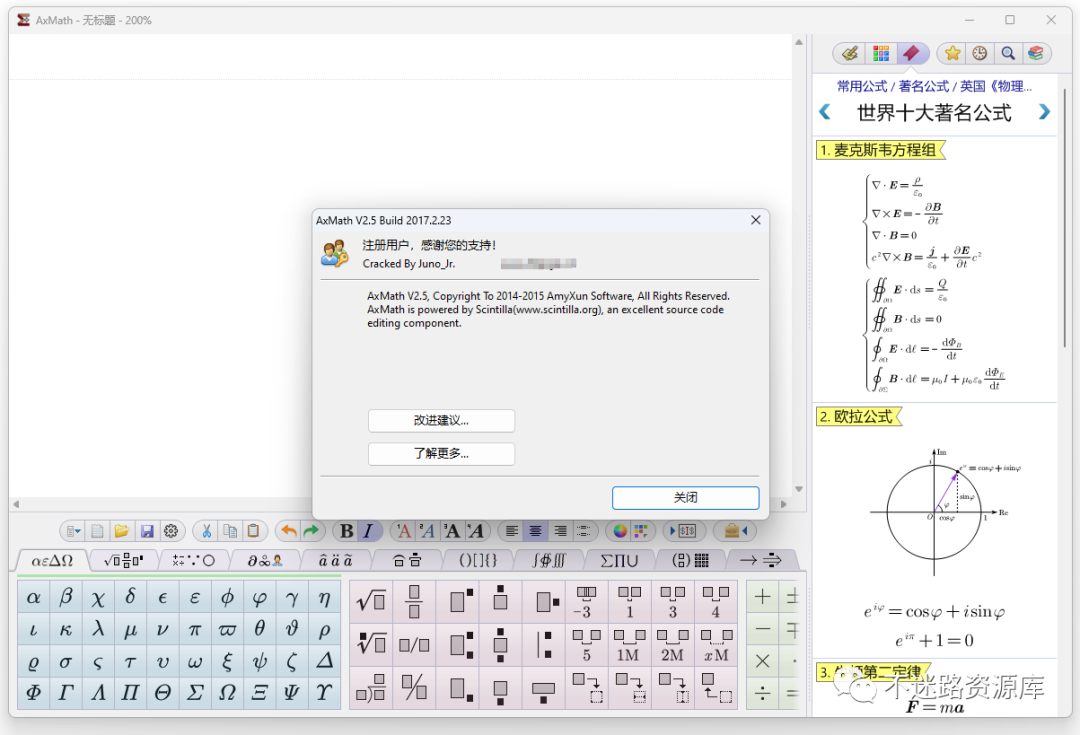The height and width of the screenshot is (735, 1080).
Task: Create a new document via toolbar
Action: tap(97, 530)
